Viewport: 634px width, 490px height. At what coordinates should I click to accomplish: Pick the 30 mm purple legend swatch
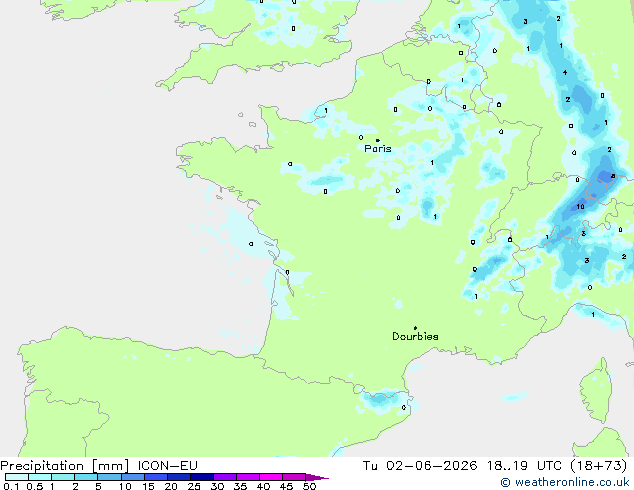point(224,477)
